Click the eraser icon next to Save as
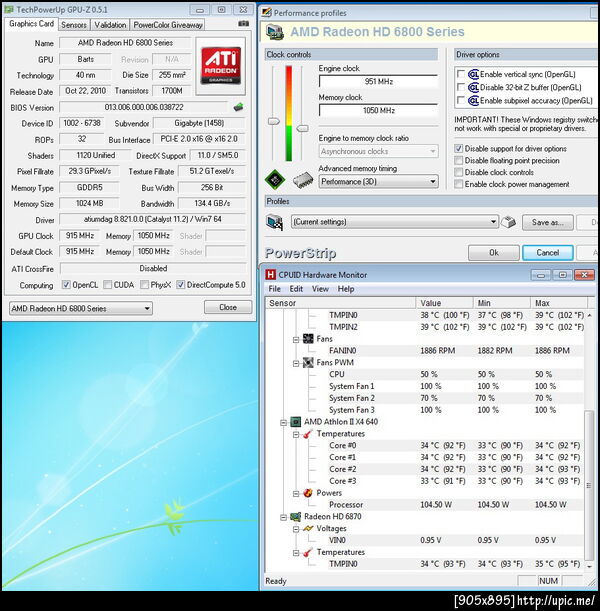The height and width of the screenshot is (611, 600). 508,222
